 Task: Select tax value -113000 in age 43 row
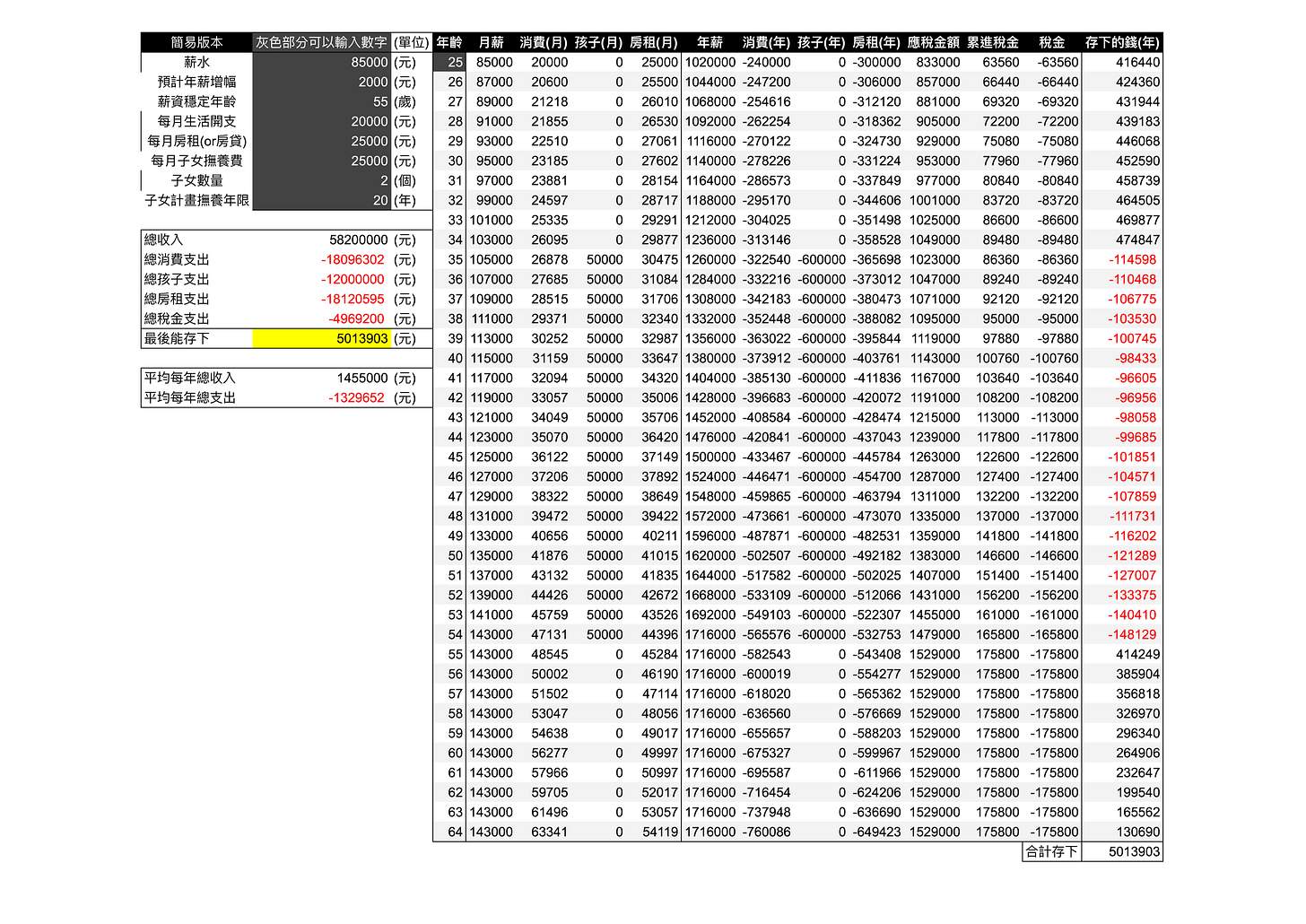(x=1052, y=417)
